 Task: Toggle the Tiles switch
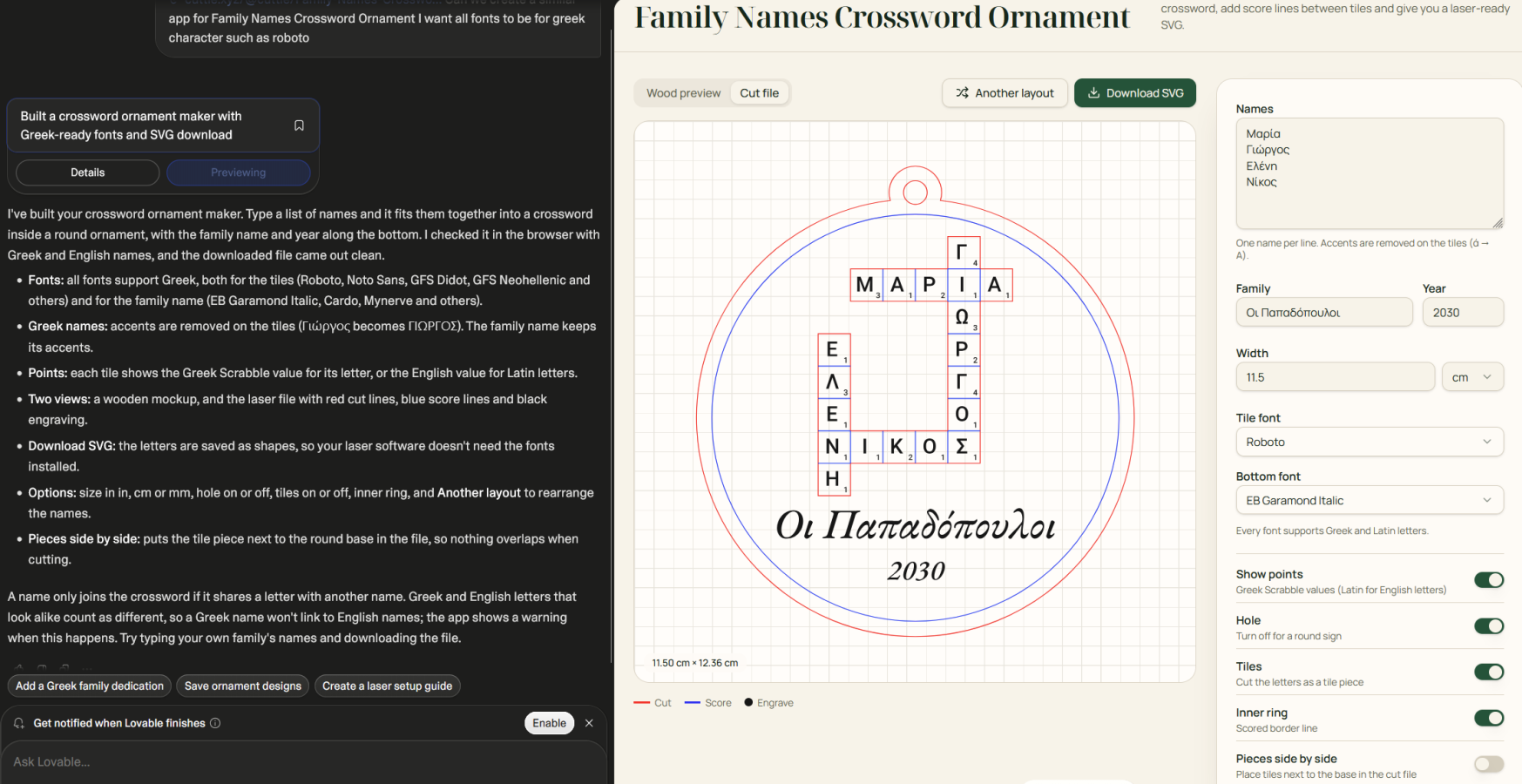1489,672
